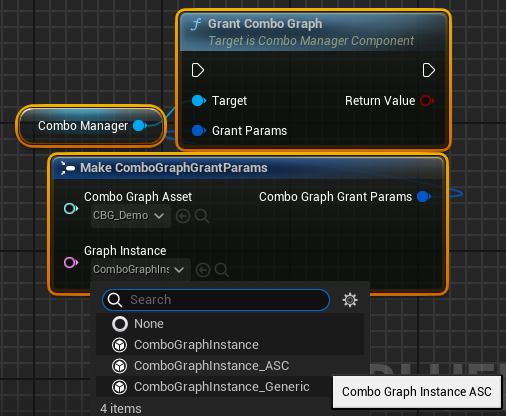Click the Grant Params input pin
The image size is (506, 416).
[199, 130]
